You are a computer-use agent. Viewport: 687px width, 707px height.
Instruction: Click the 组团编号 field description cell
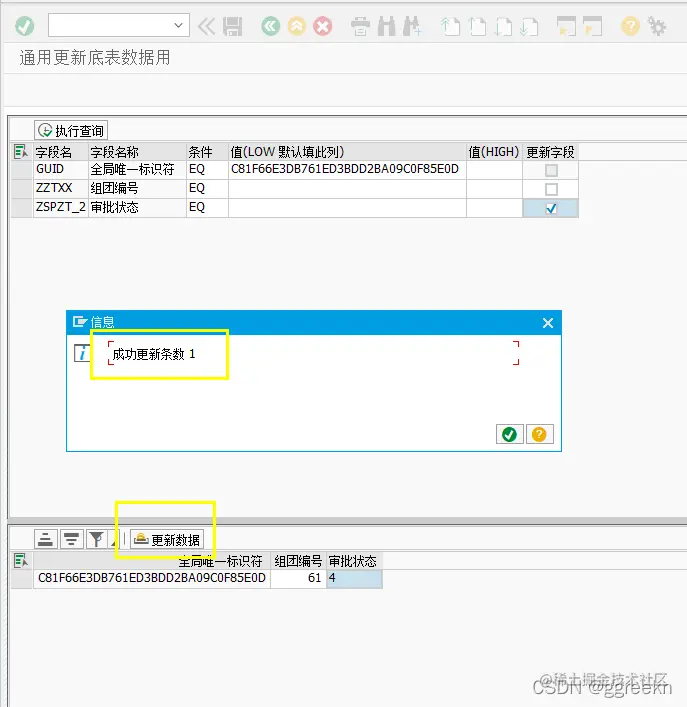coord(137,189)
